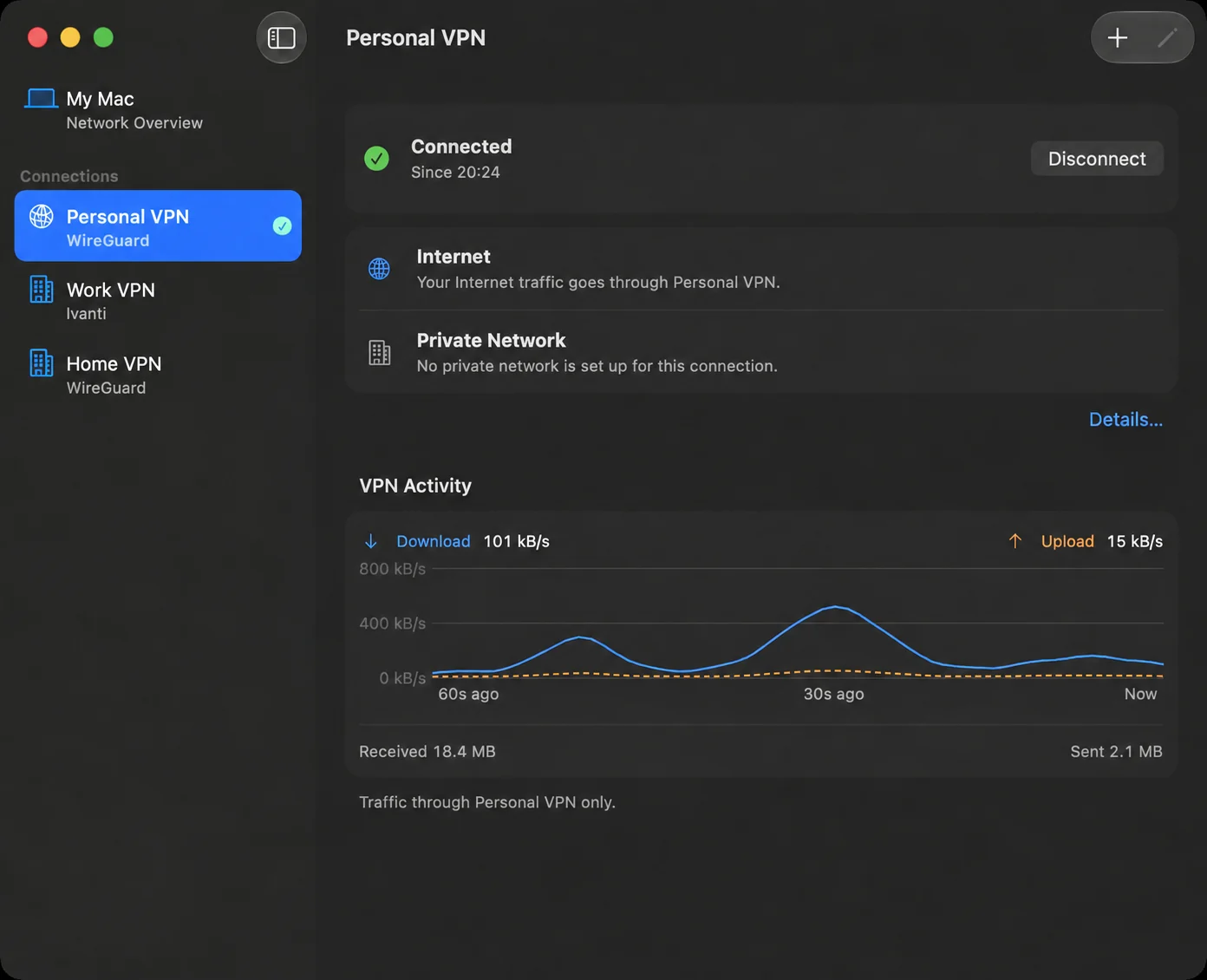This screenshot has width=1207, height=980.
Task: Click the Upload legend label
Action: click(x=1067, y=541)
